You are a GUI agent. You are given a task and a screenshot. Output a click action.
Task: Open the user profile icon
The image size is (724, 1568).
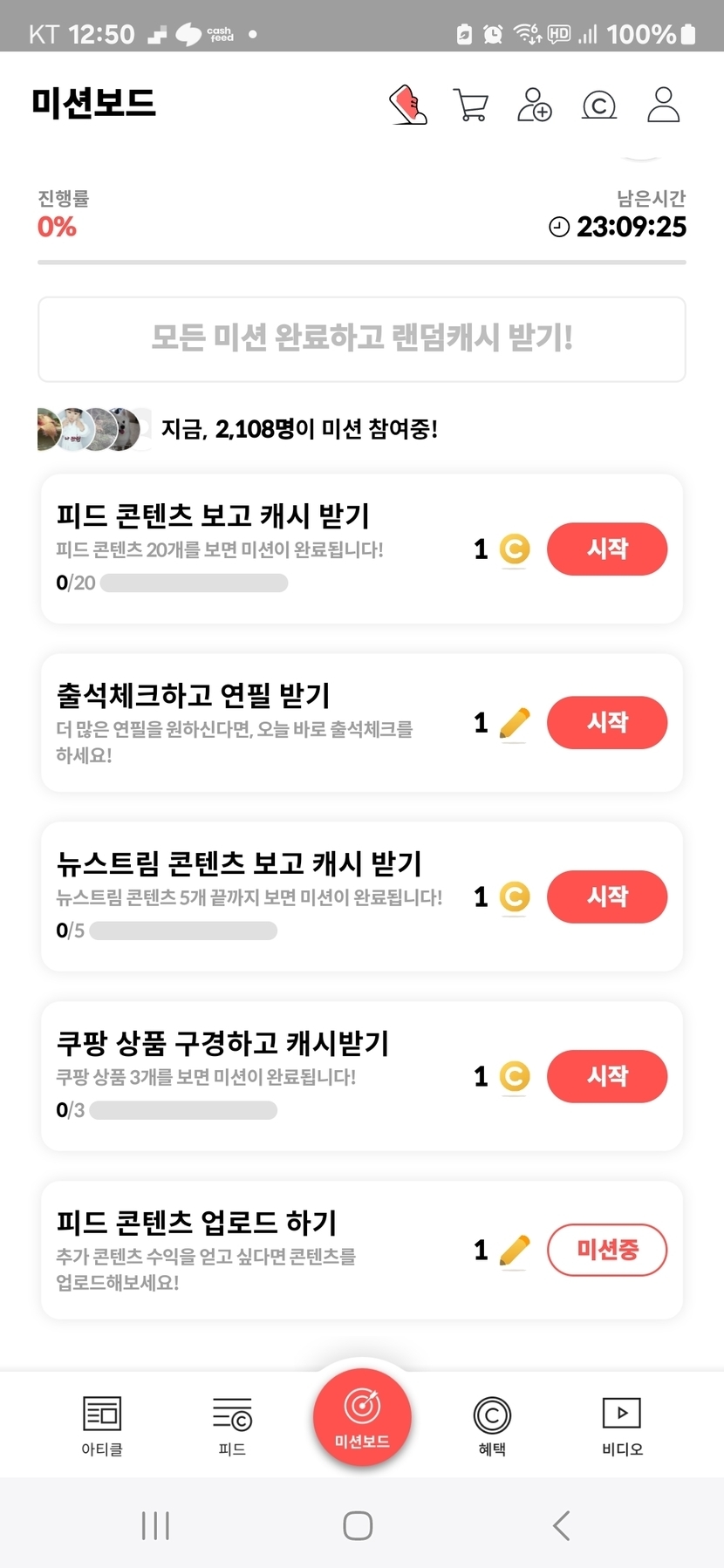tap(663, 105)
